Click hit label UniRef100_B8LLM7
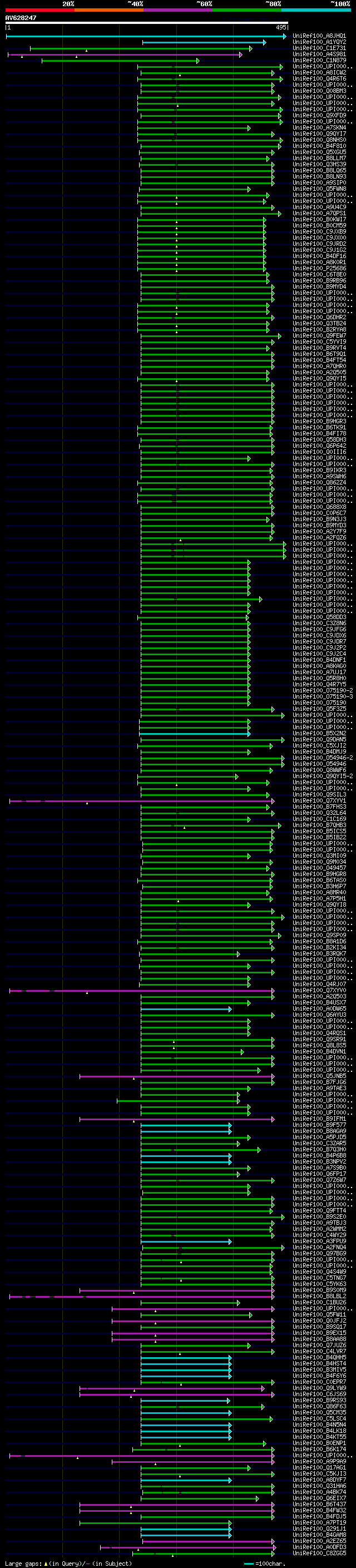Viewport: 356px width, 1568px height. pos(319,159)
